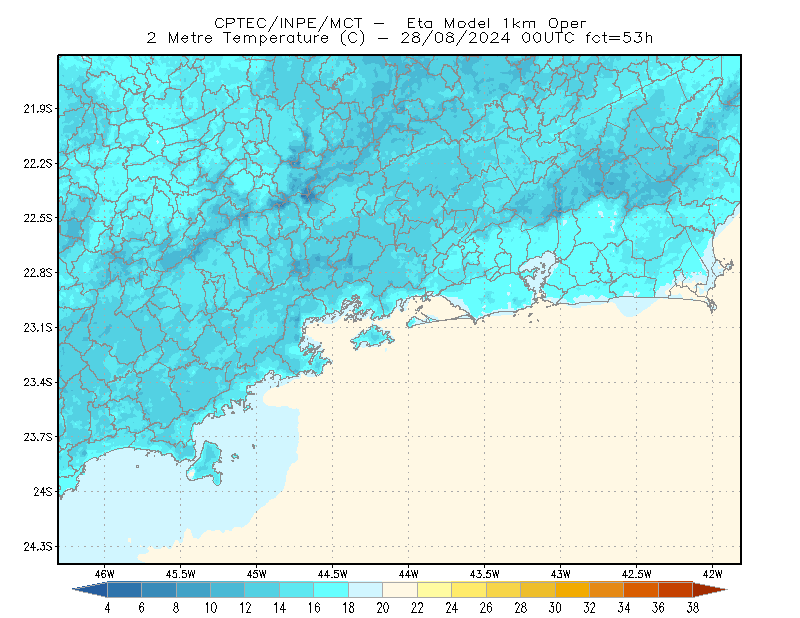Click the '43W' longitude label
This screenshot has height=618, width=800.
(x=560, y=574)
